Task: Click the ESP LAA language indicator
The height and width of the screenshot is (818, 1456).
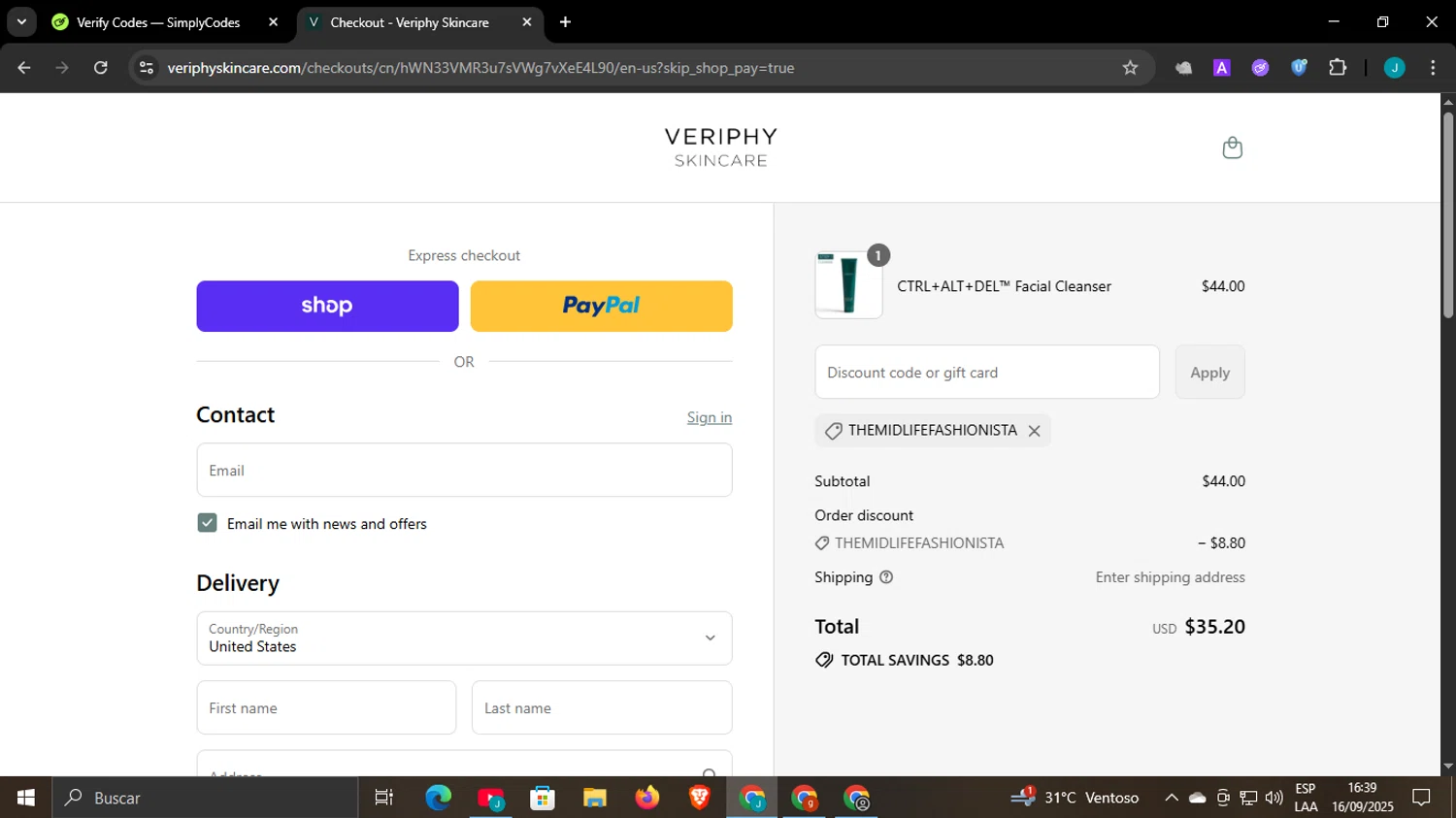Action: [1306, 798]
